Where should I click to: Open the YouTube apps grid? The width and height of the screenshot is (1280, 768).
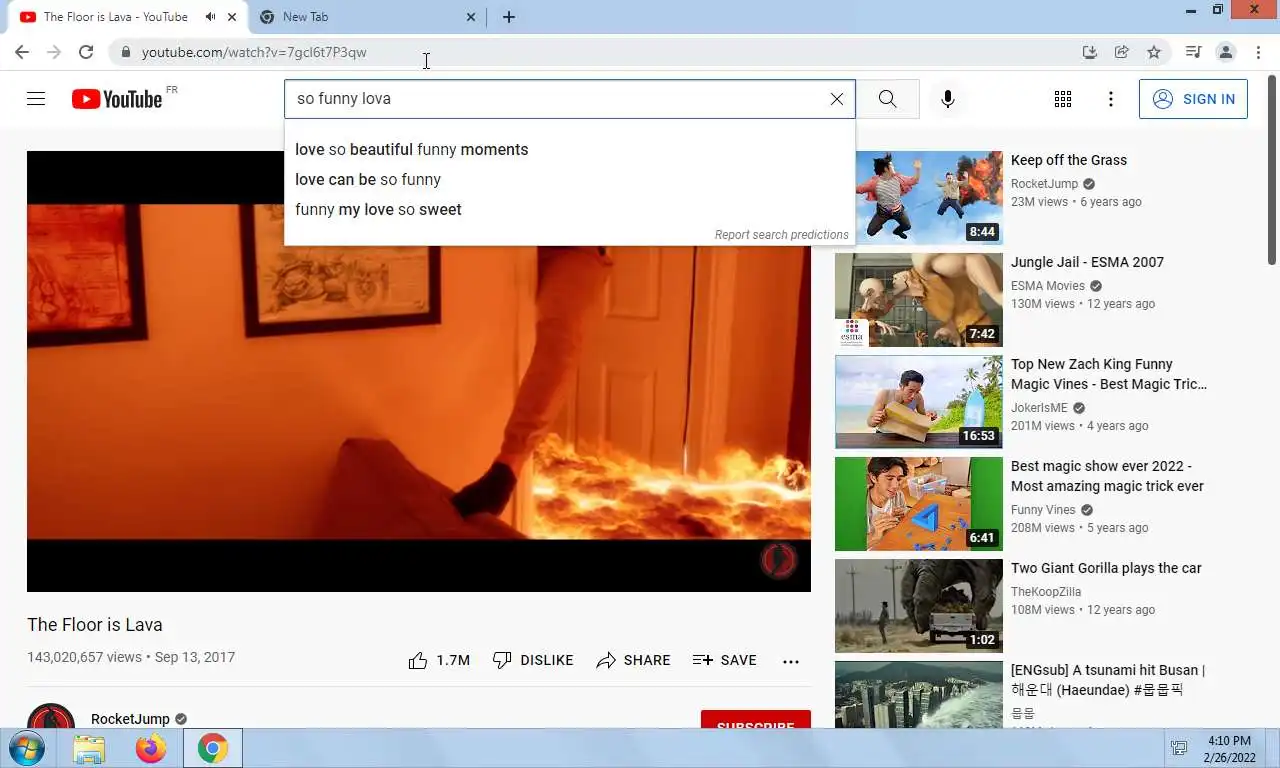tap(1063, 99)
